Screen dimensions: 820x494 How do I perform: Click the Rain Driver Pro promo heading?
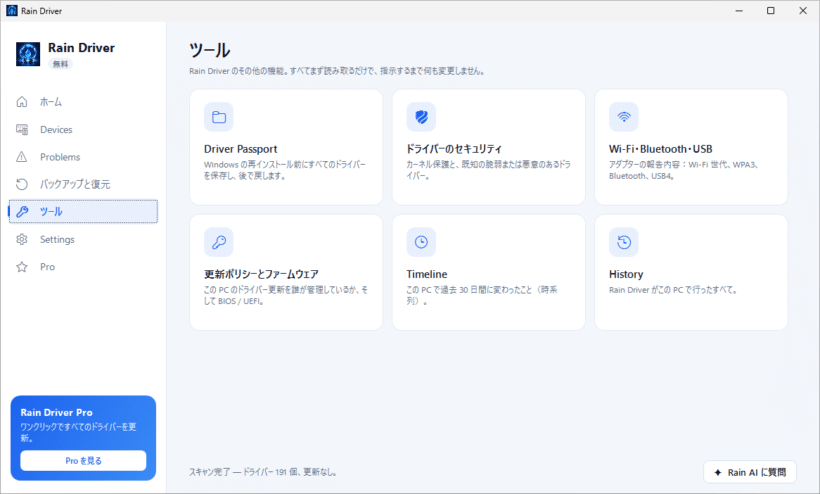pyautogui.click(x=56, y=412)
